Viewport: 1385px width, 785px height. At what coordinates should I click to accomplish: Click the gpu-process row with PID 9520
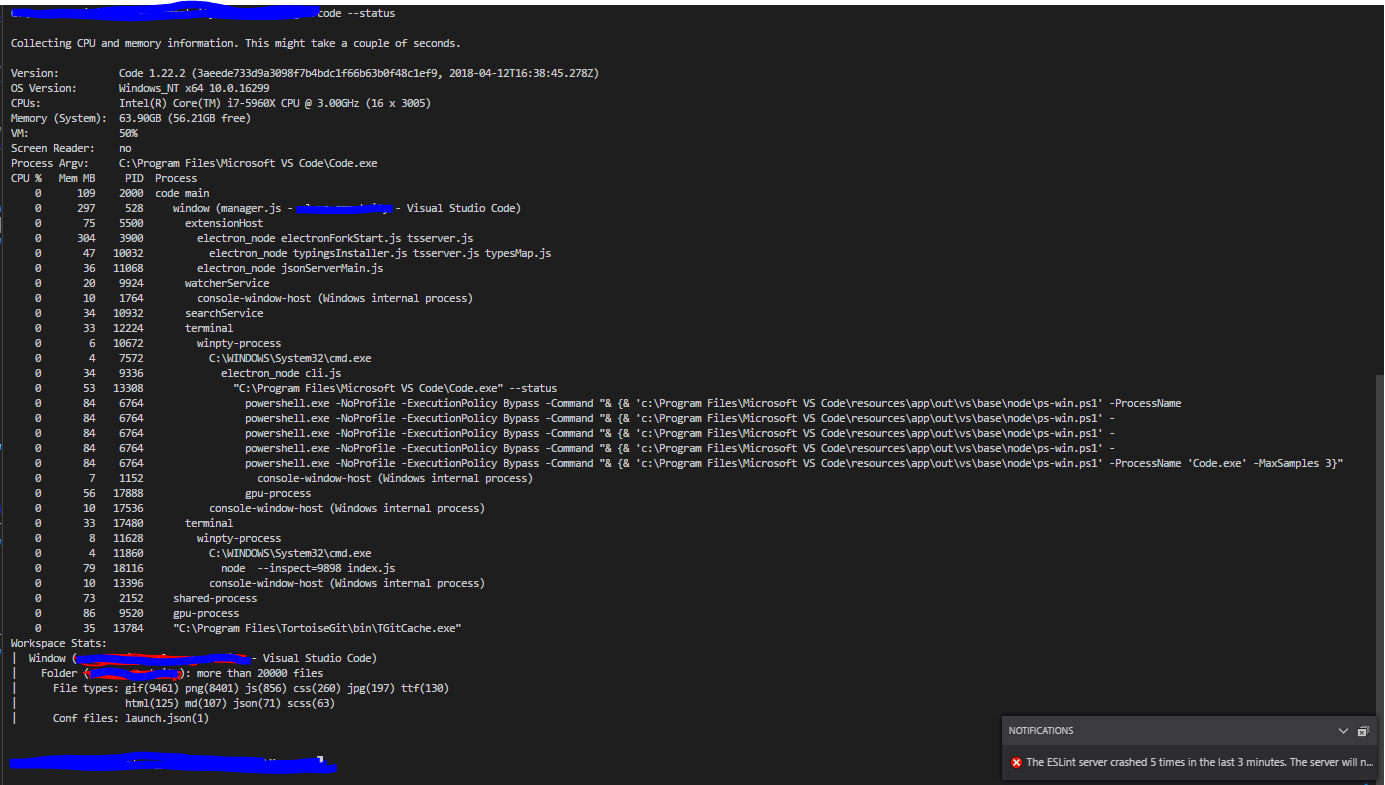pos(137,614)
